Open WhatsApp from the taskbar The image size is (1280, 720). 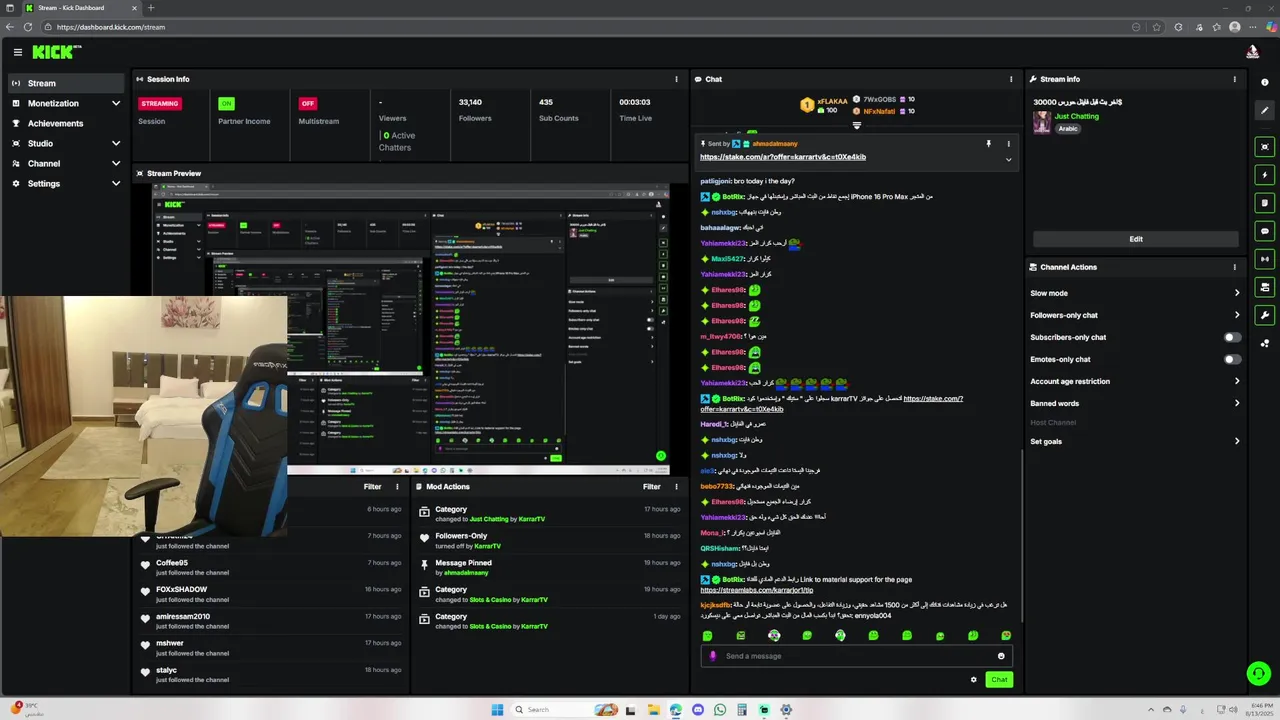(720, 710)
